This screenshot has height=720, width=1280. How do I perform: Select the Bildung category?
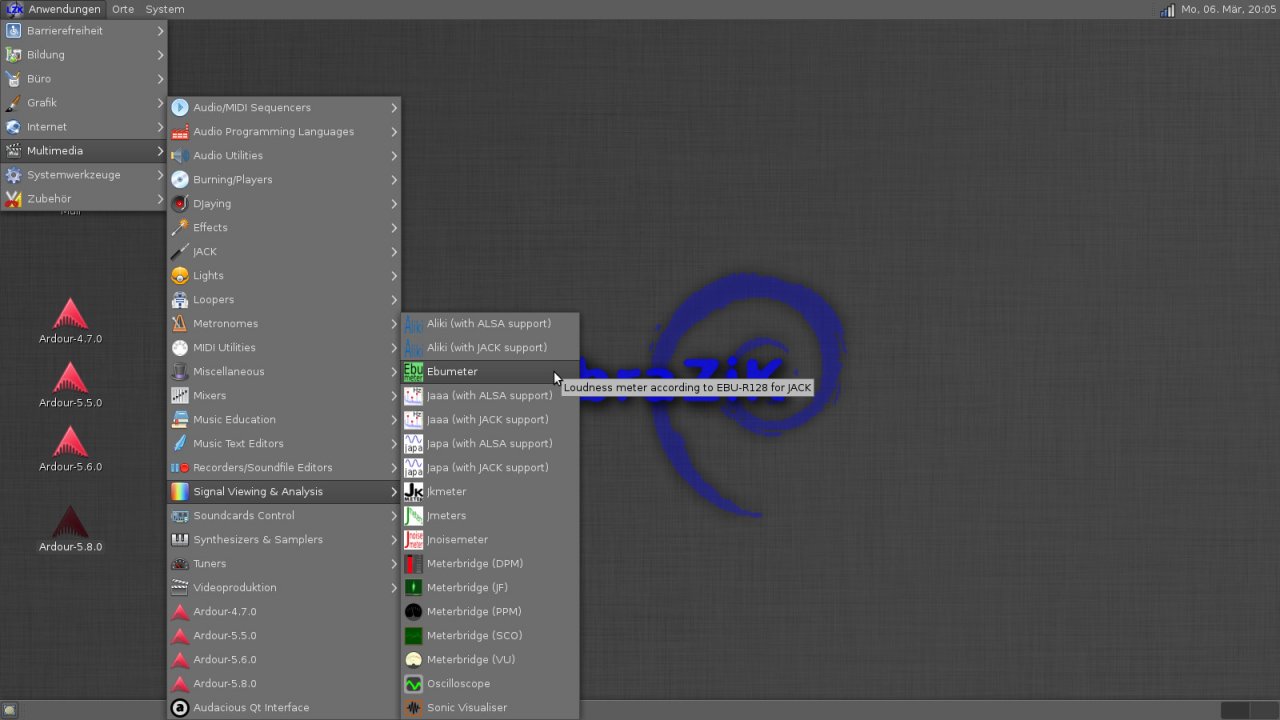(x=84, y=55)
